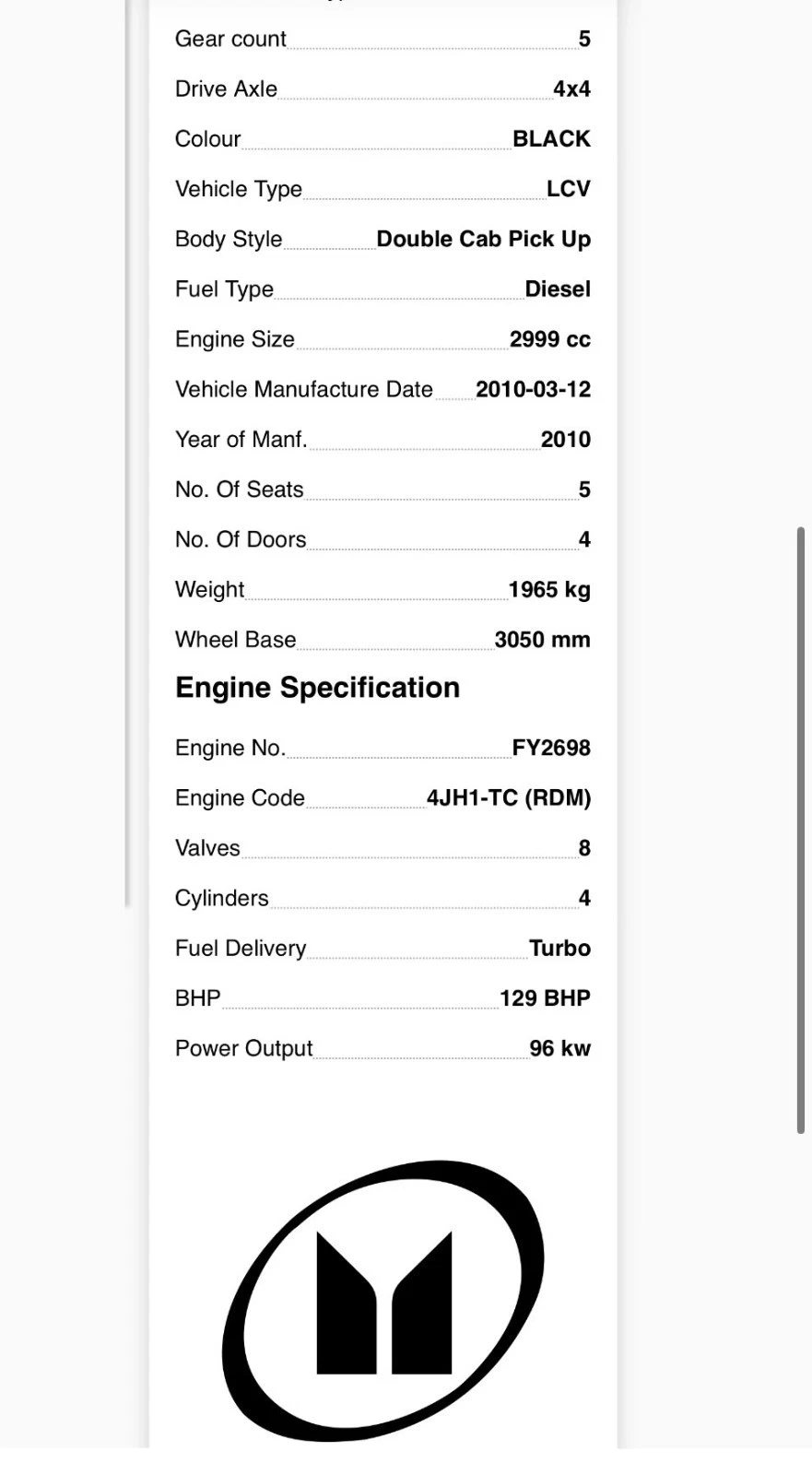Image resolution: width=812 pixels, height=1475 pixels.
Task: Click the Weight 1965 kg value
Action: point(549,590)
